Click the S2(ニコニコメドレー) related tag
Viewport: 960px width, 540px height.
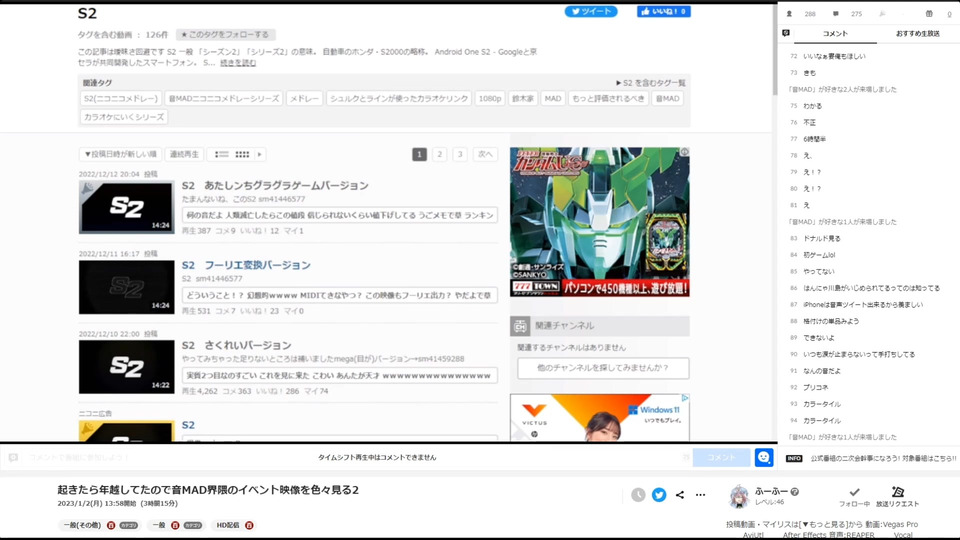[x=121, y=99]
